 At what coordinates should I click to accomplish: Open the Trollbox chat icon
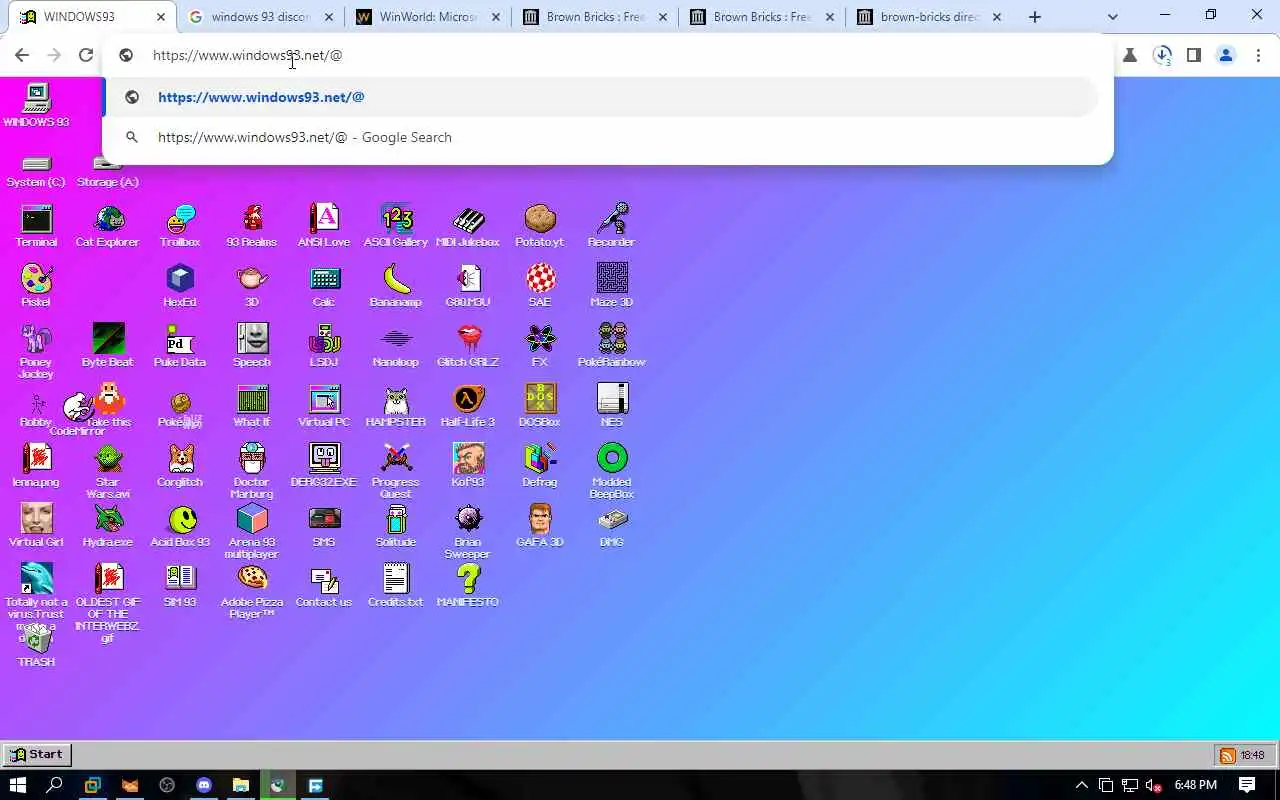coord(180,226)
